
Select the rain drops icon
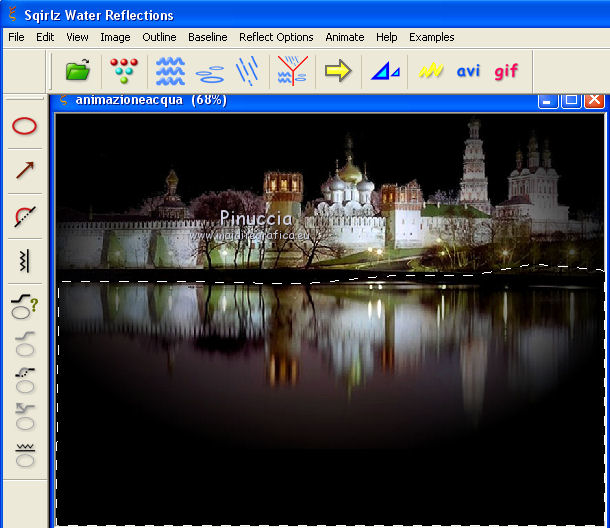click(x=247, y=71)
